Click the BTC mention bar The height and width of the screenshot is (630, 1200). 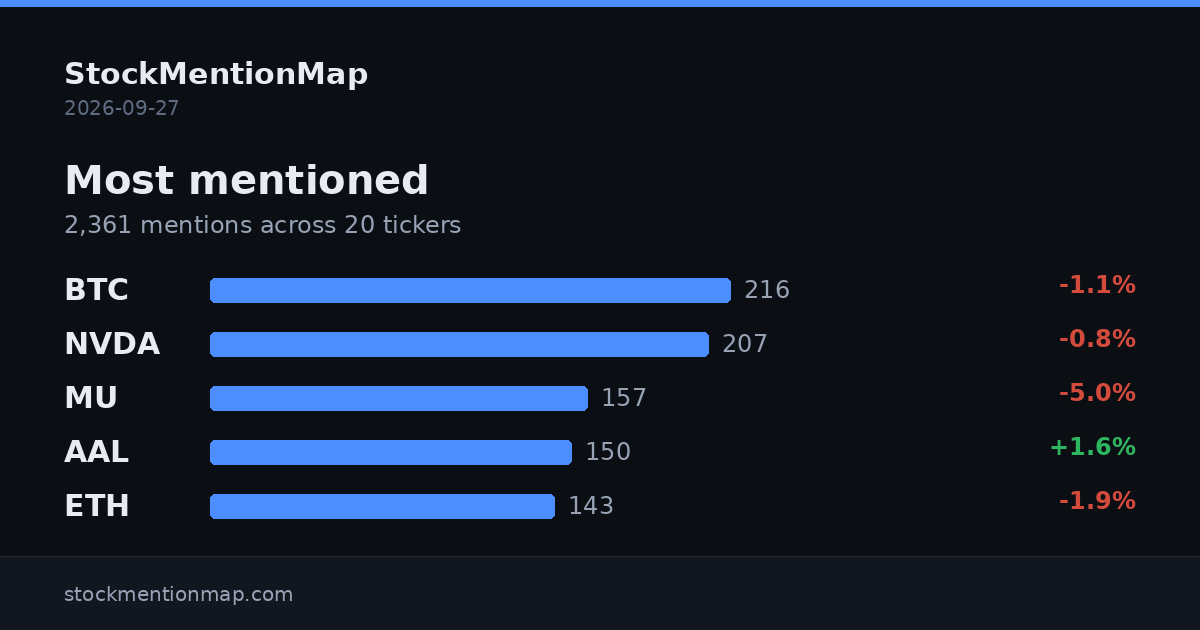470,290
